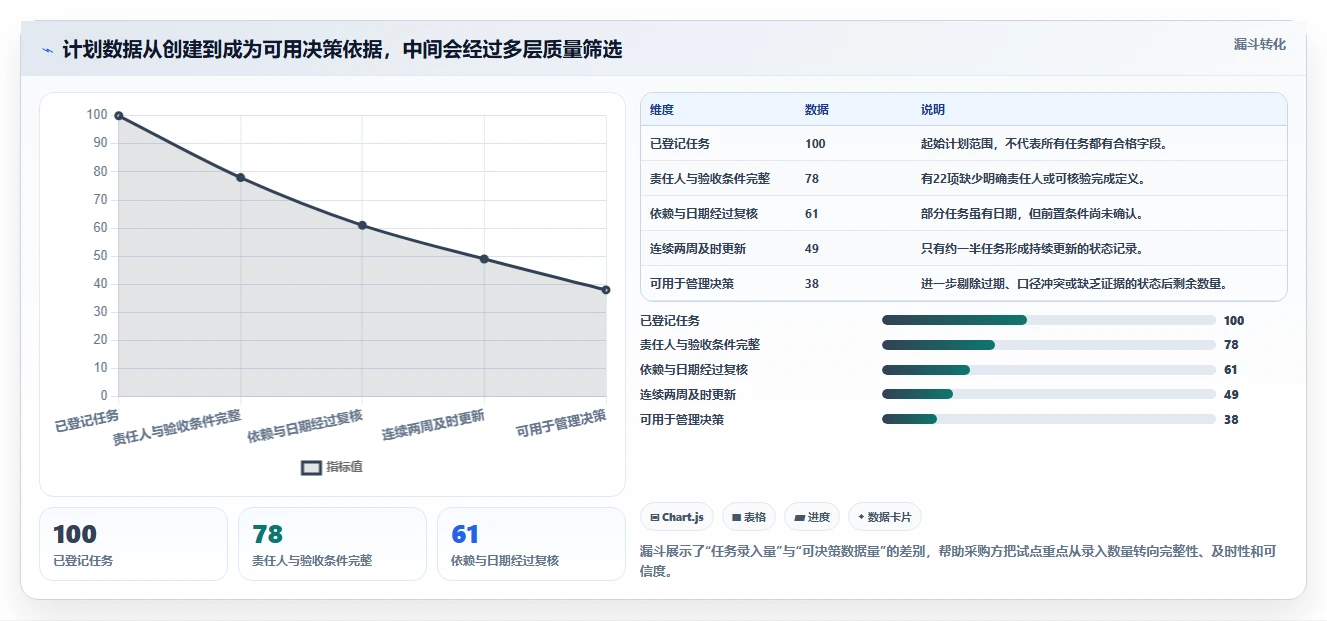The height and width of the screenshot is (621, 1327).
Task: Click the chart data point at value 61
Action: [362, 225]
